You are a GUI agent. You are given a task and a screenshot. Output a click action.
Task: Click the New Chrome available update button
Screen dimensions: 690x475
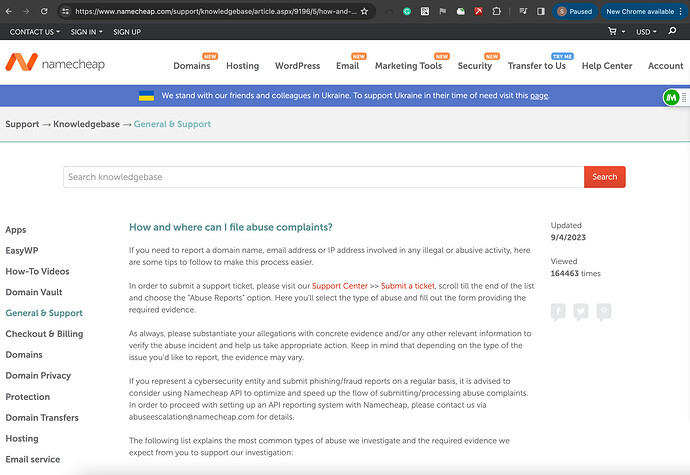pos(639,11)
